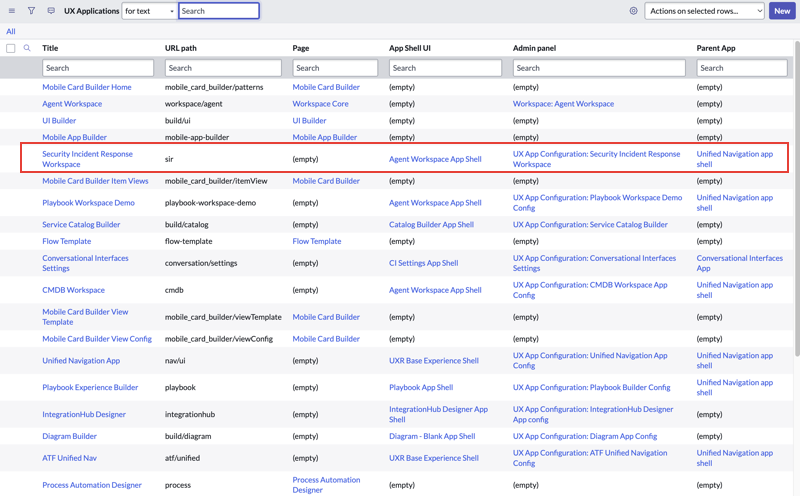Open 'Mobile Card Builder View Config' record
Viewport: 800px width, 496px height.
click(97, 339)
